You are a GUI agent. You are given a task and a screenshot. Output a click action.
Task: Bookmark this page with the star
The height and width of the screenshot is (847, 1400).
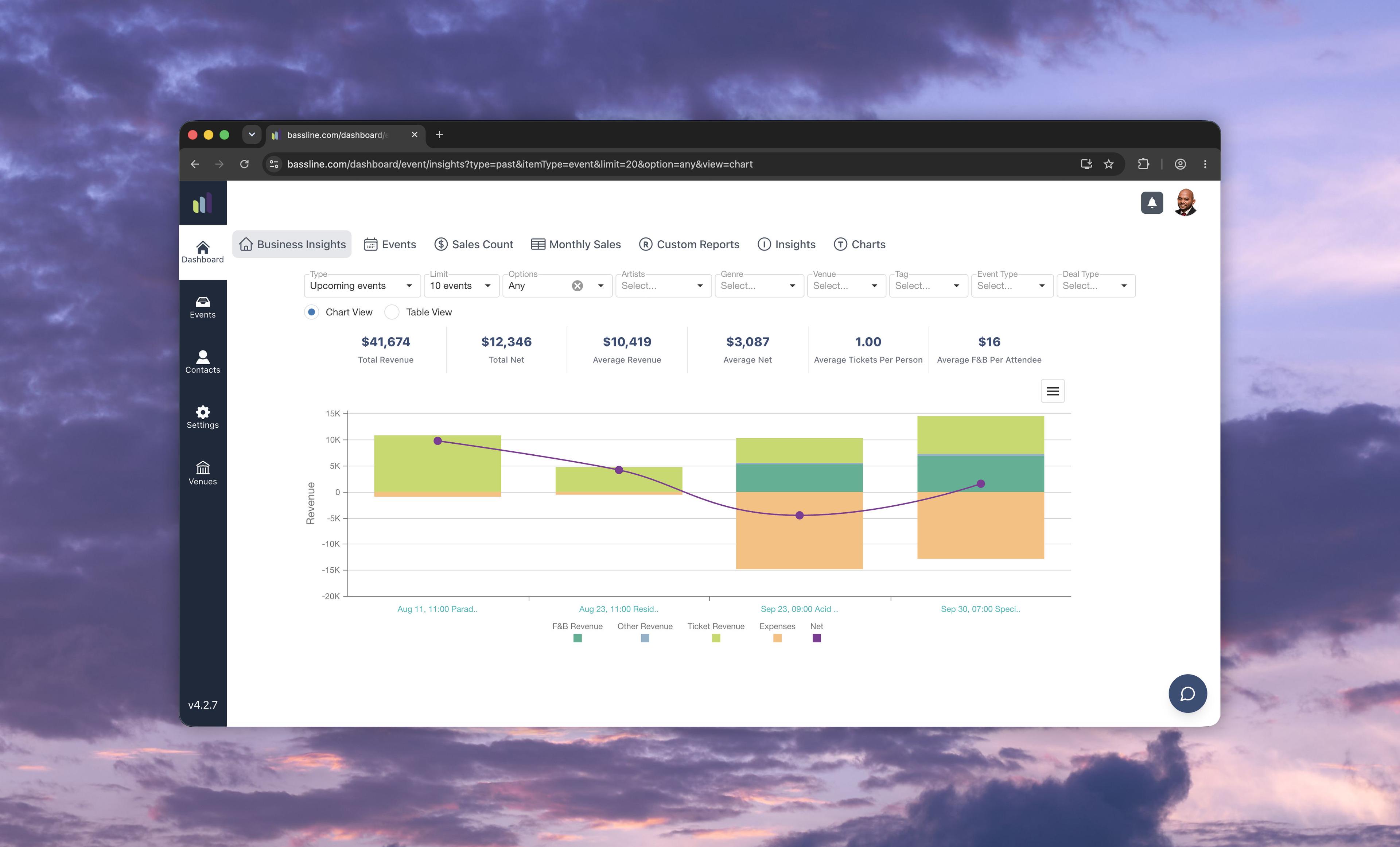coord(1109,164)
